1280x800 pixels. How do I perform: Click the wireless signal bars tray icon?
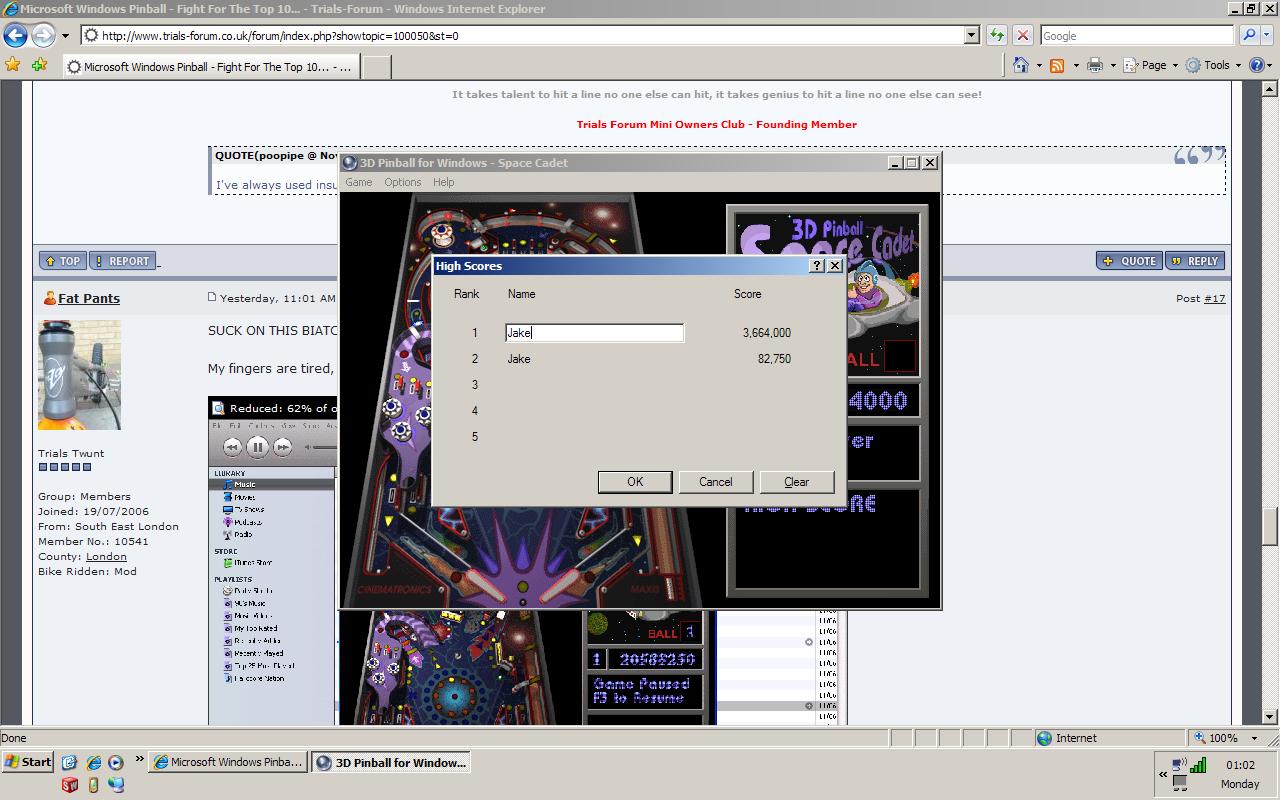(1198, 765)
